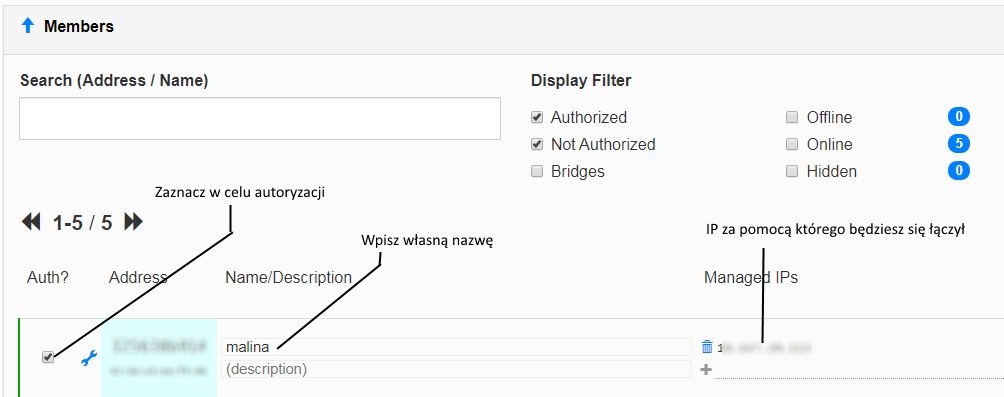Click the Offline count badge showing 0

point(959,117)
